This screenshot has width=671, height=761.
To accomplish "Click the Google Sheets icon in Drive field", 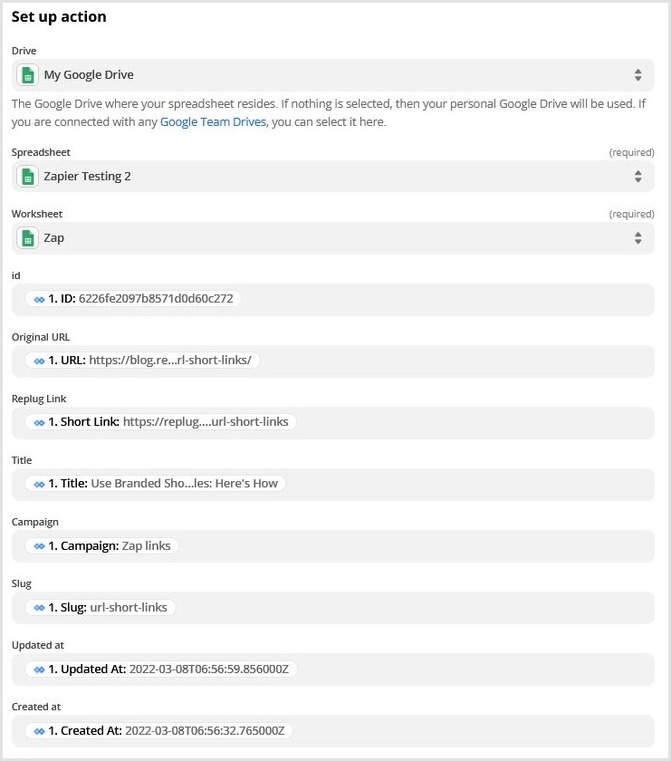I will pos(29,75).
